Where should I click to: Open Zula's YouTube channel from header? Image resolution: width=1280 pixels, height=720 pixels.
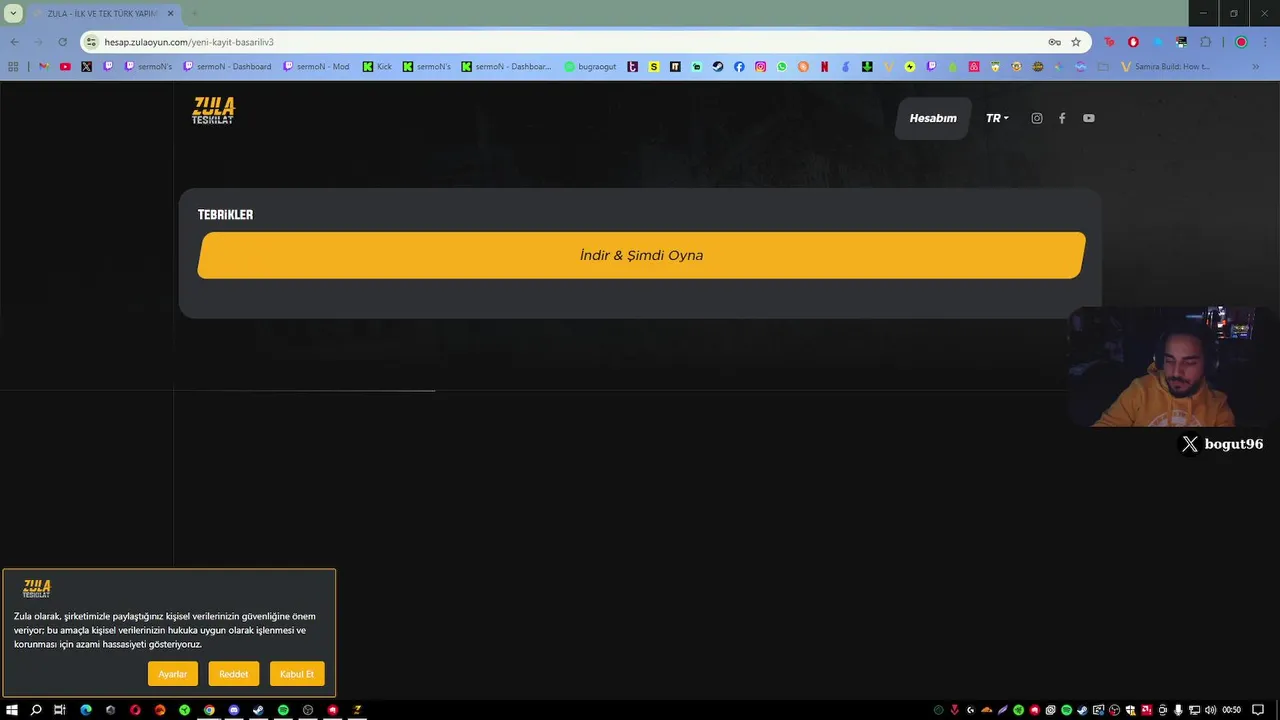pos(1089,118)
